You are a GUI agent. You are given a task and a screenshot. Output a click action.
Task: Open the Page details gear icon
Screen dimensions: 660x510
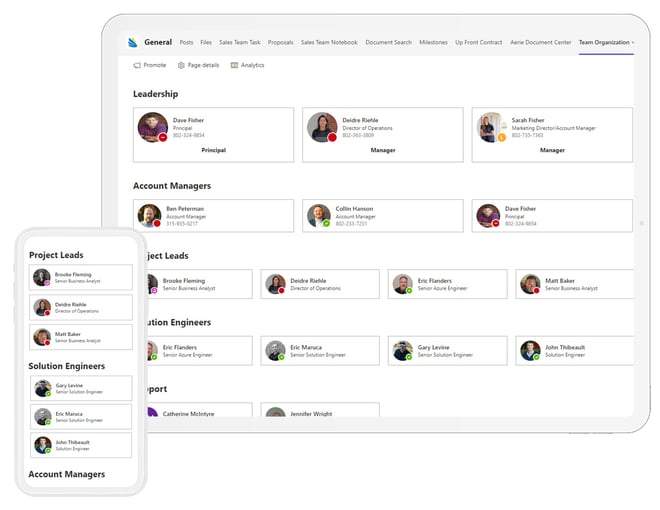[181, 65]
